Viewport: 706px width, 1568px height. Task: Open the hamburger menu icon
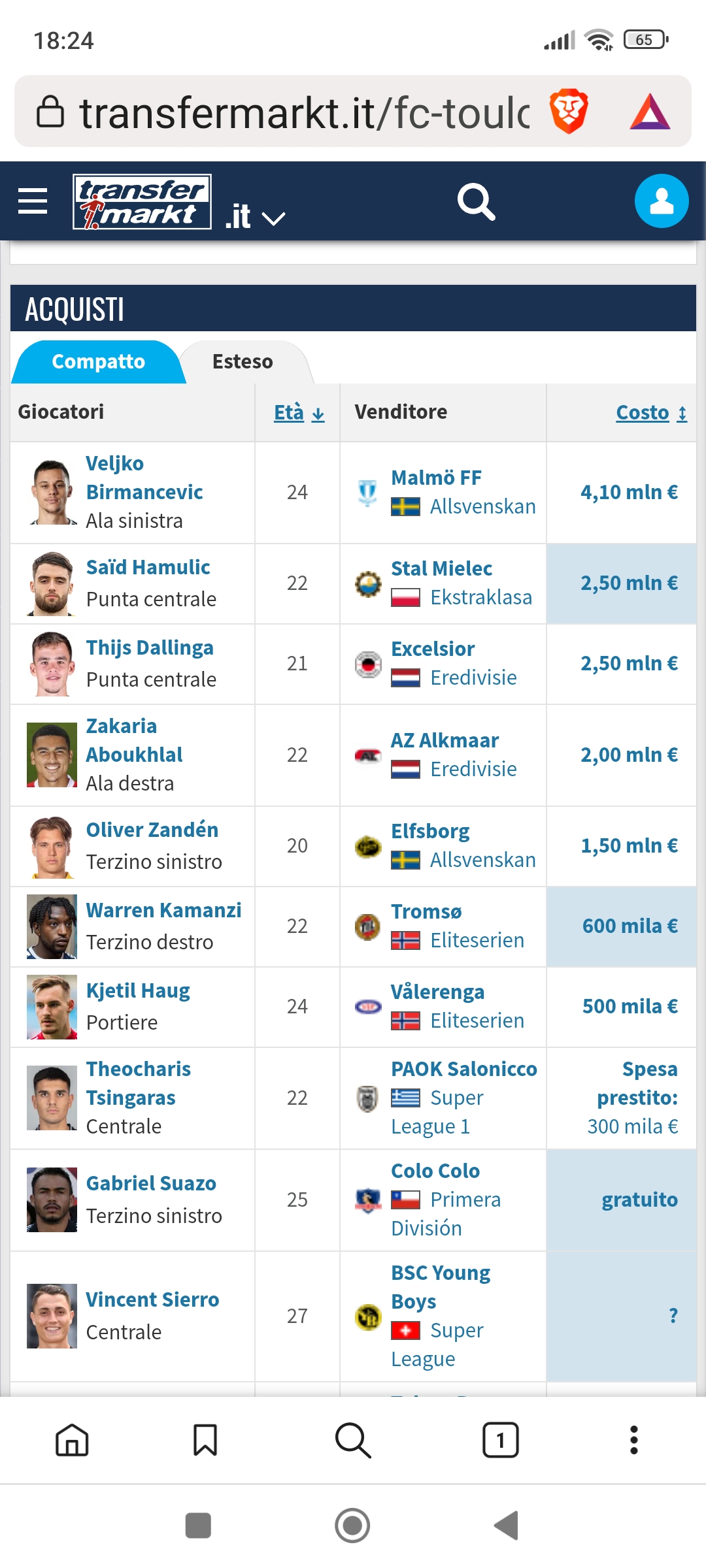[33, 201]
